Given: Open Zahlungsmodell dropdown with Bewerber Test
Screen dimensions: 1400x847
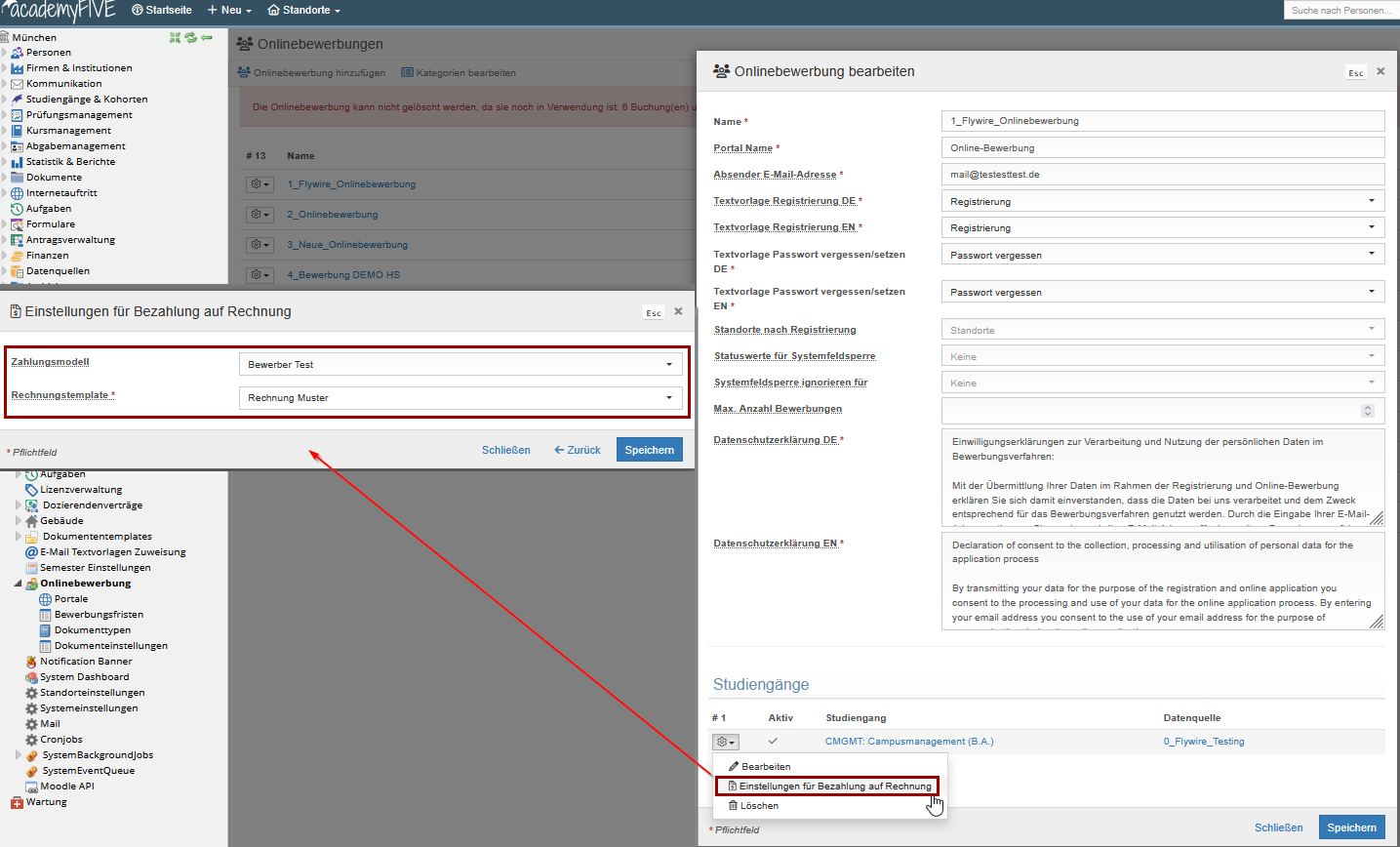Looking at the screenshot, I should [x=460, y=364].
